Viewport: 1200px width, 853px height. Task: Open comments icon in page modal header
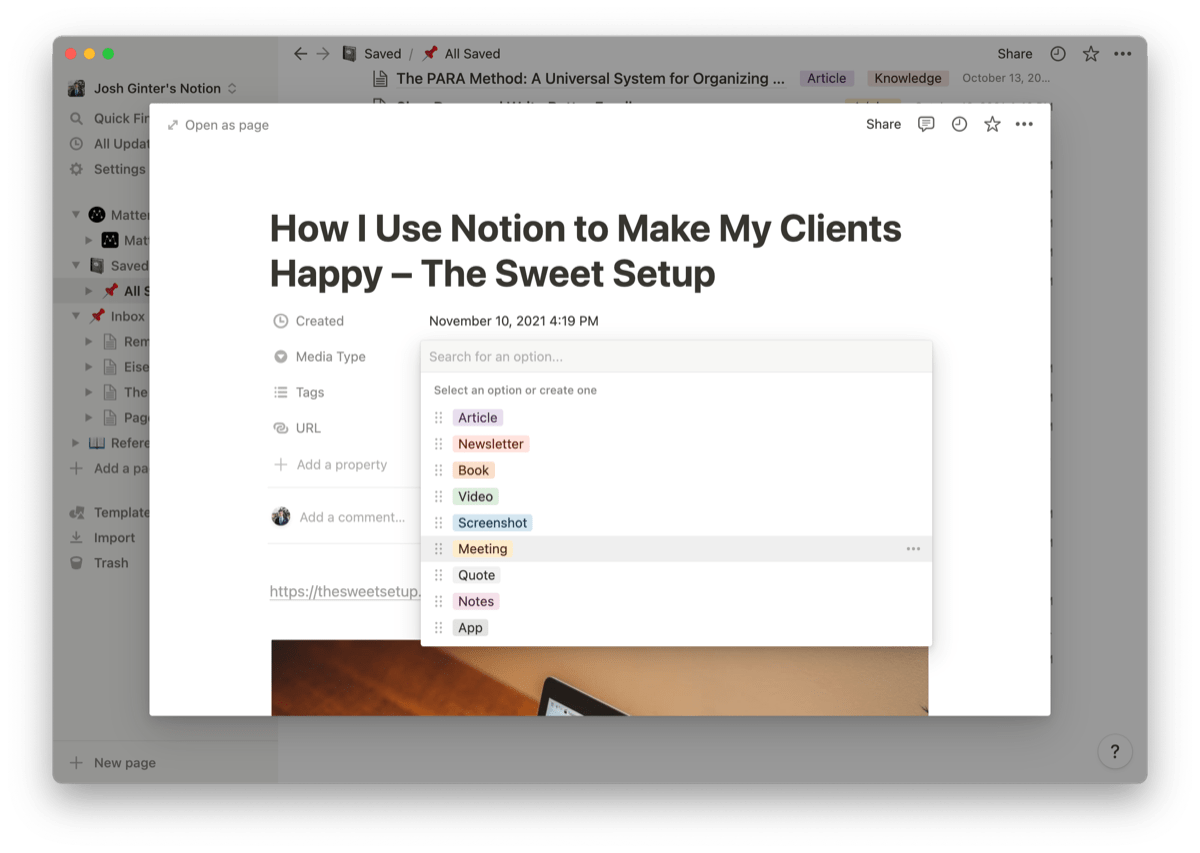tap(926, 124)
